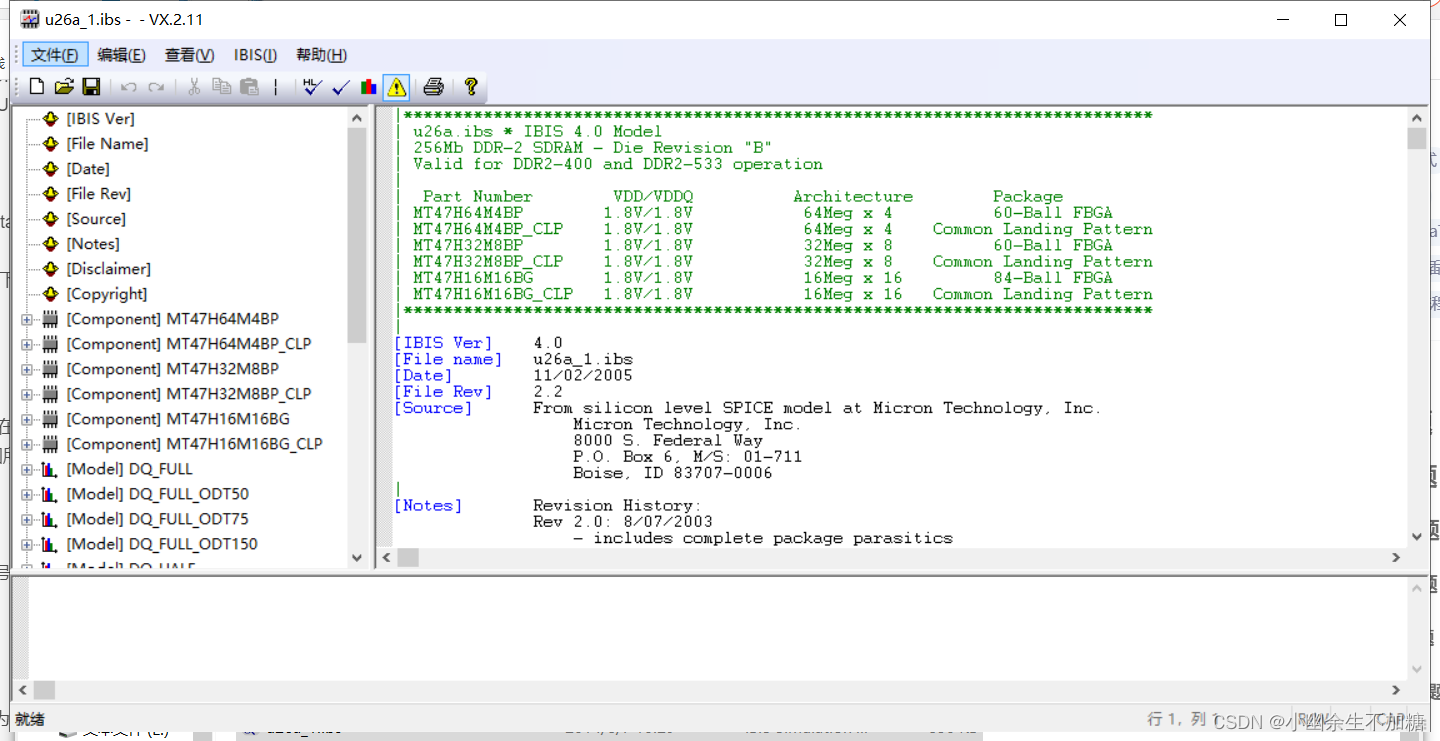
Task: Click the undo arrow icon
Action: 129,88
